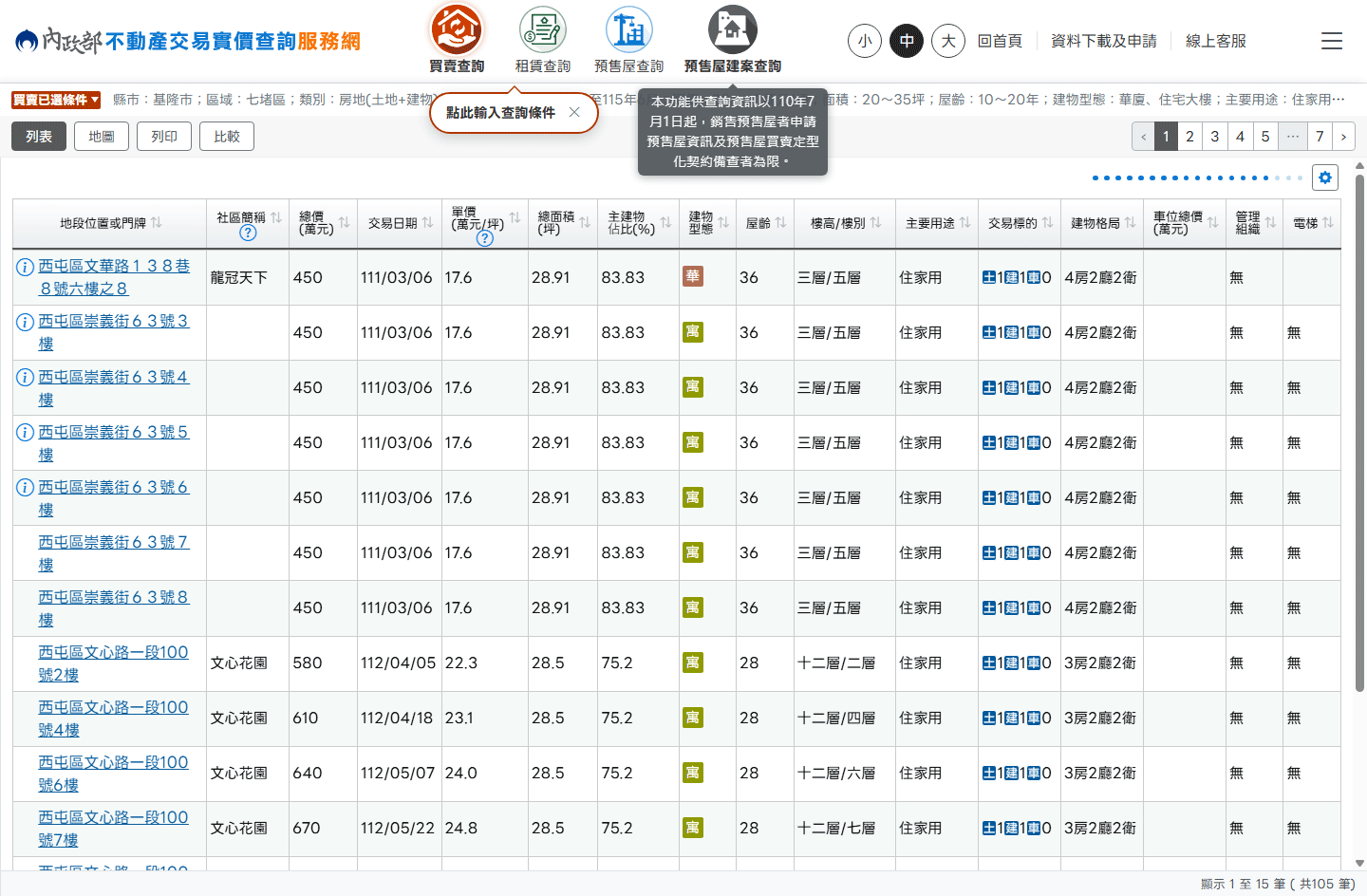Open table column settings gear
The image size is (1367, 896).
[1325, 177]
